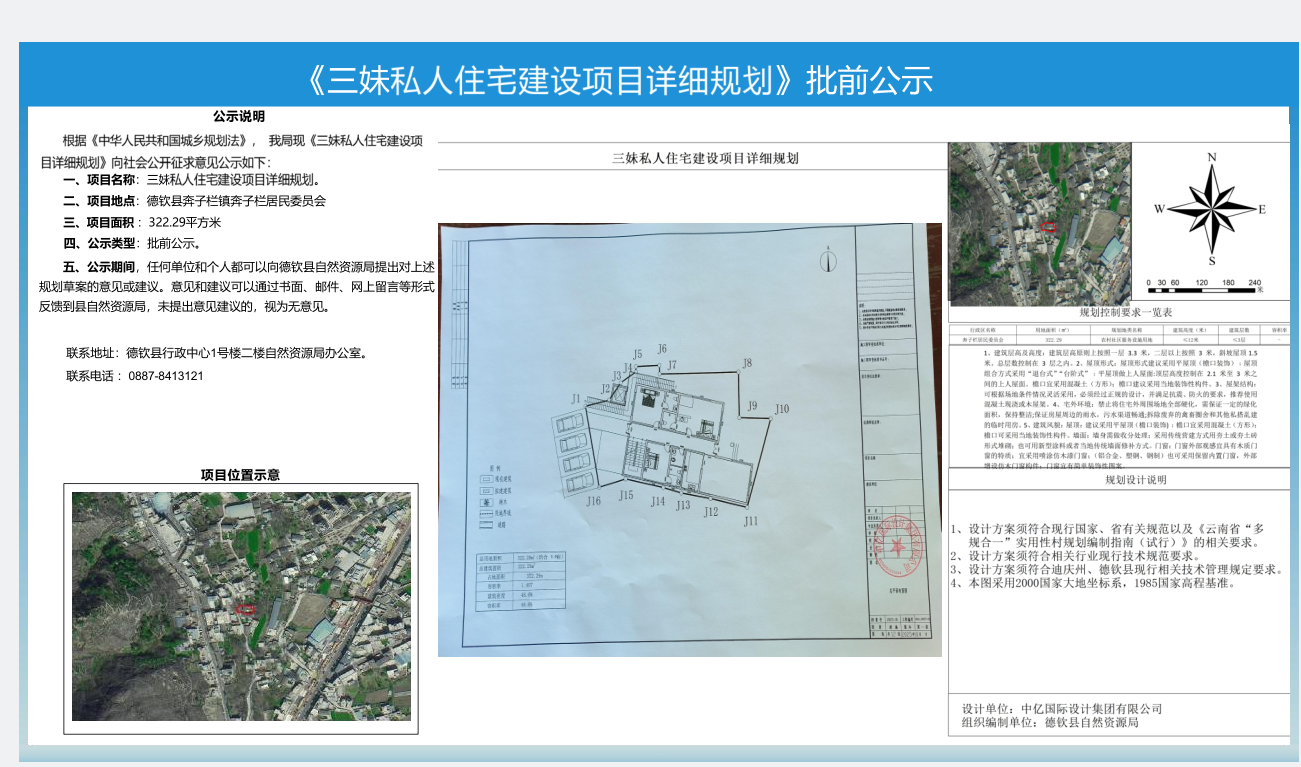Screen dimensions: 1301x767
Task: Open the project location aerial photo
Action: [x=241, y=605]
